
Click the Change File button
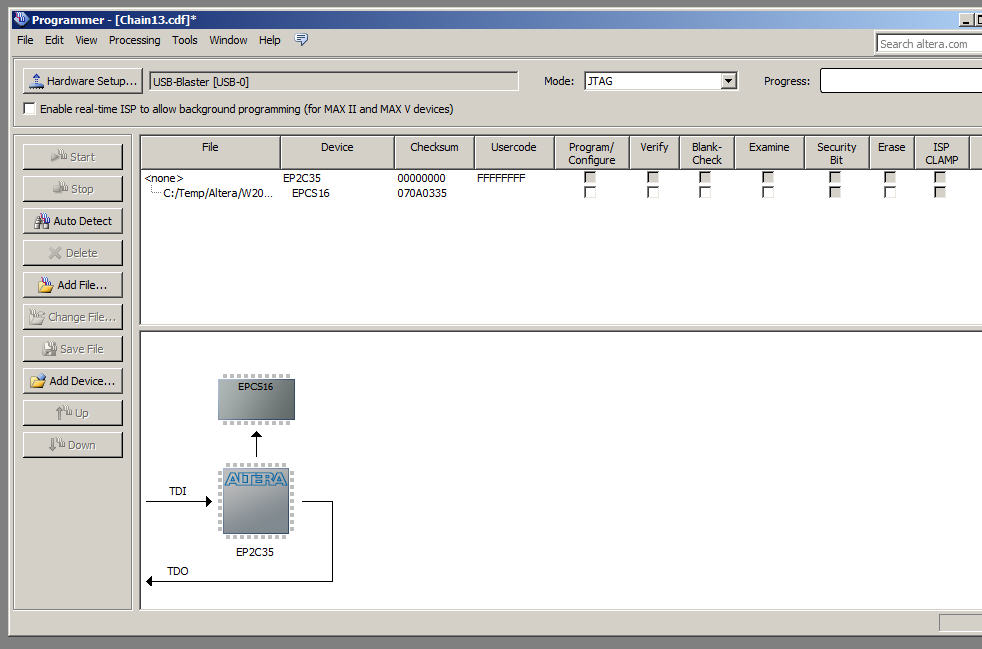pyautogui.click(x=73, y=317)
